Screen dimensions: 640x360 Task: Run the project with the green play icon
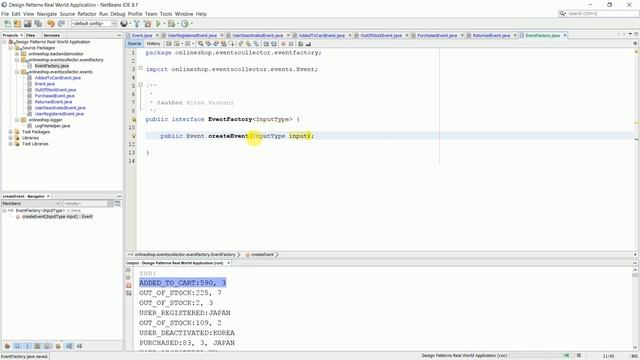(158, 24)
